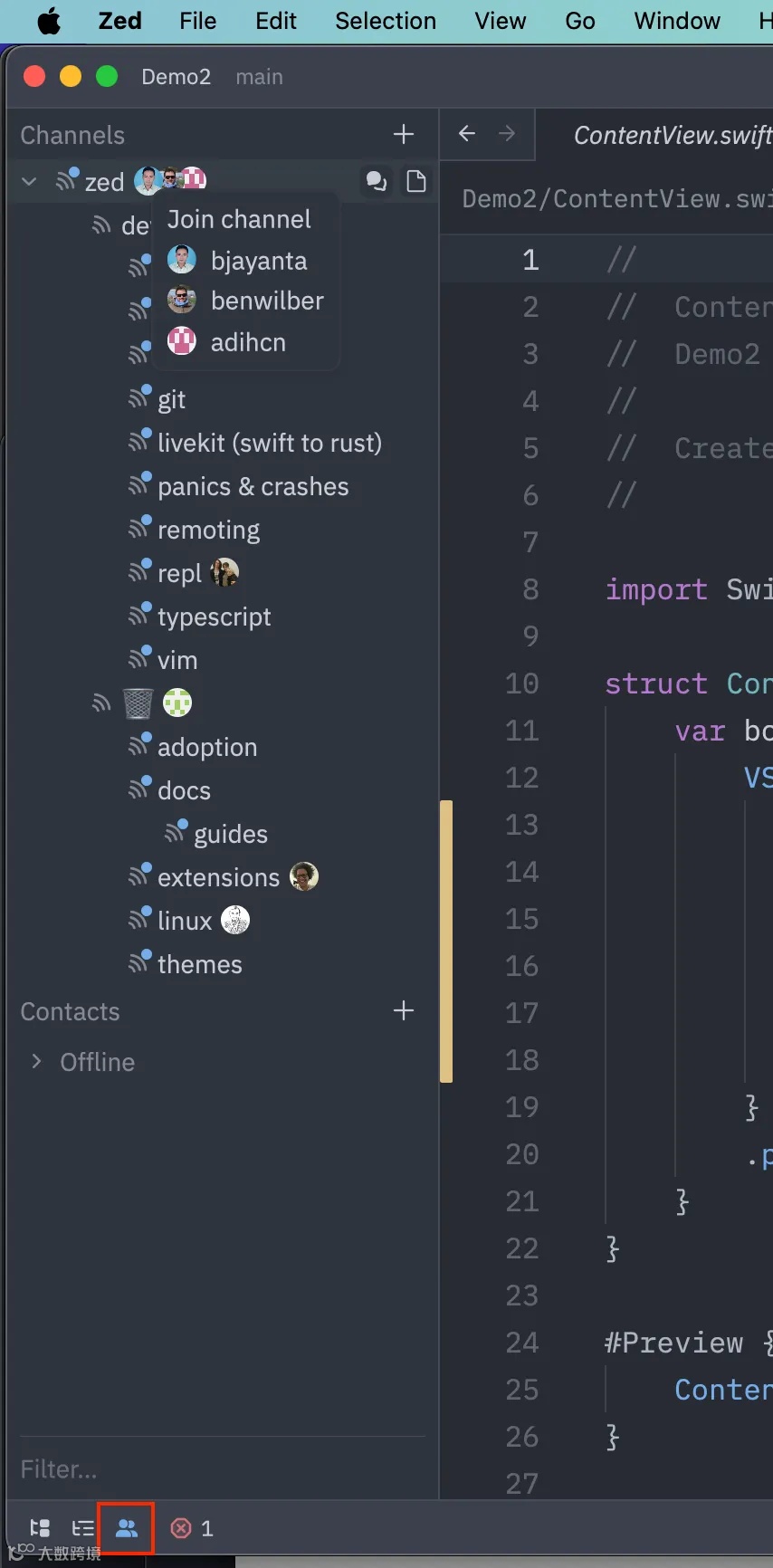
Task: Open the Apple menu
Action: pyautogui.click(x=49, y=21)
